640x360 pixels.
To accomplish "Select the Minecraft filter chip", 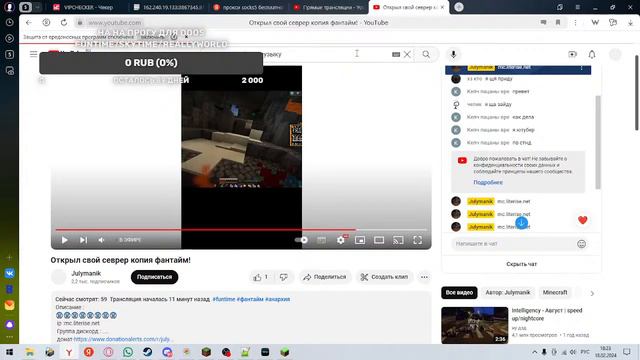I will point(555,293).
